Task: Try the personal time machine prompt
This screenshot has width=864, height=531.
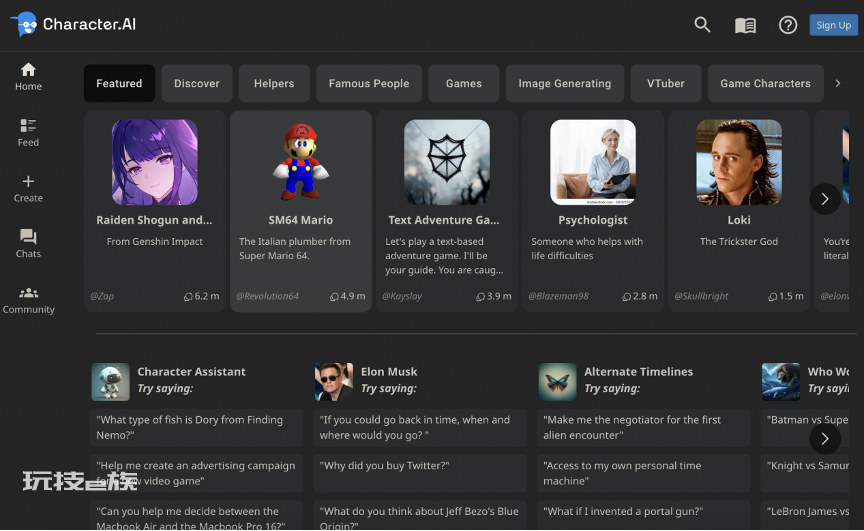Action: (644, 473)
